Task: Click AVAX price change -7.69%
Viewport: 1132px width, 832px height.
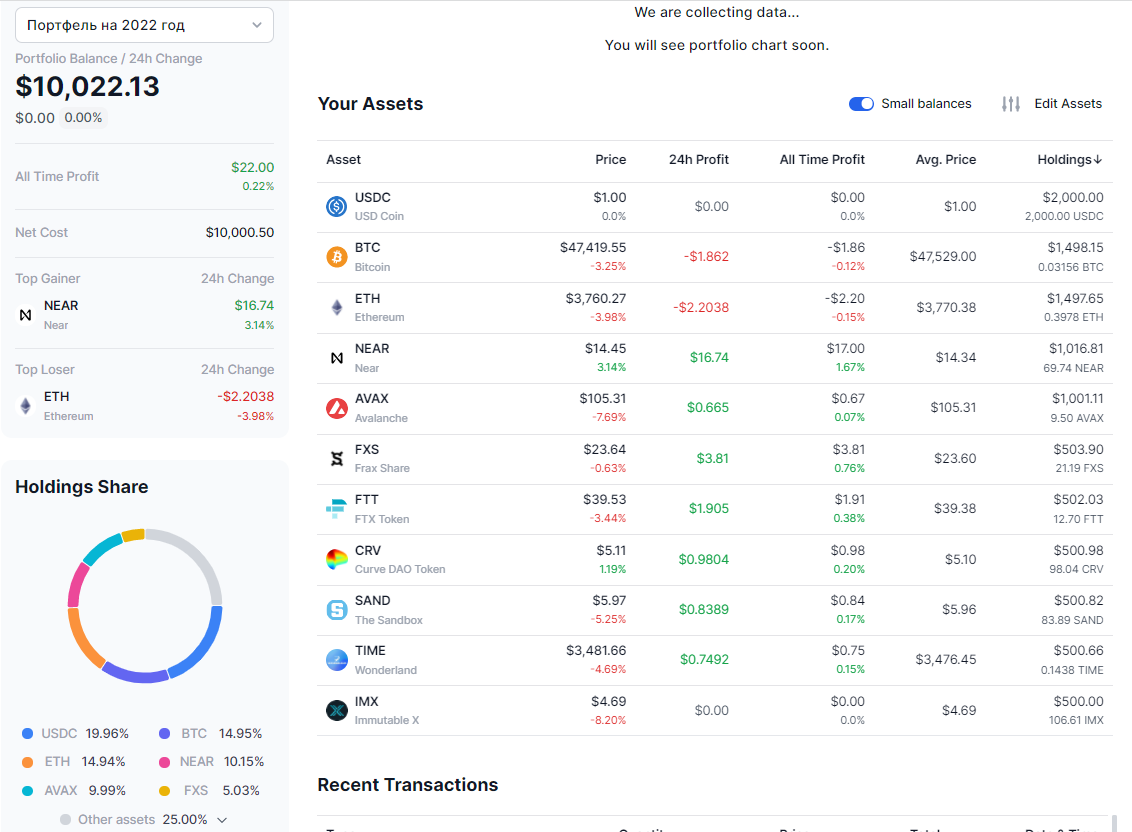Action: click(x=609, y=417)
